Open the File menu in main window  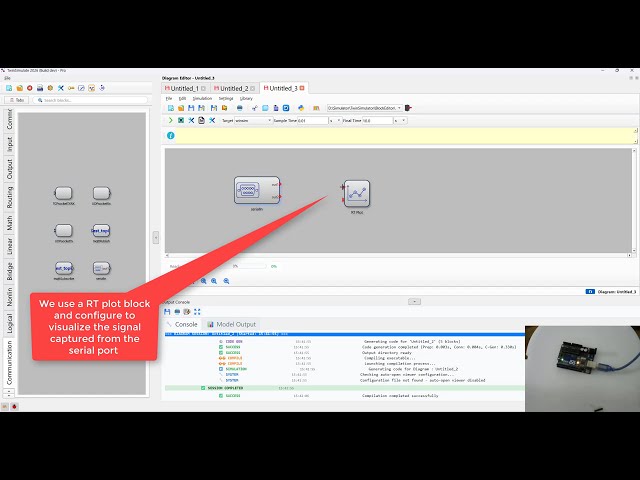coord(7,78)
